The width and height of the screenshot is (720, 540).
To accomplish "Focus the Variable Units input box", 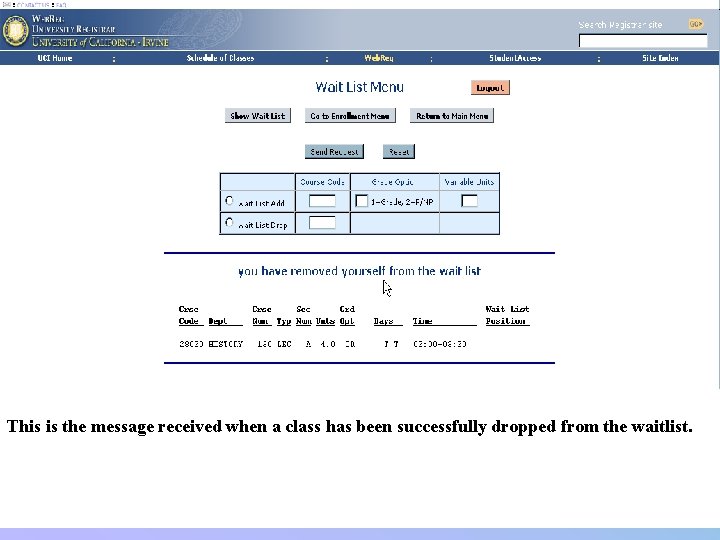I will tap(469, 201).
